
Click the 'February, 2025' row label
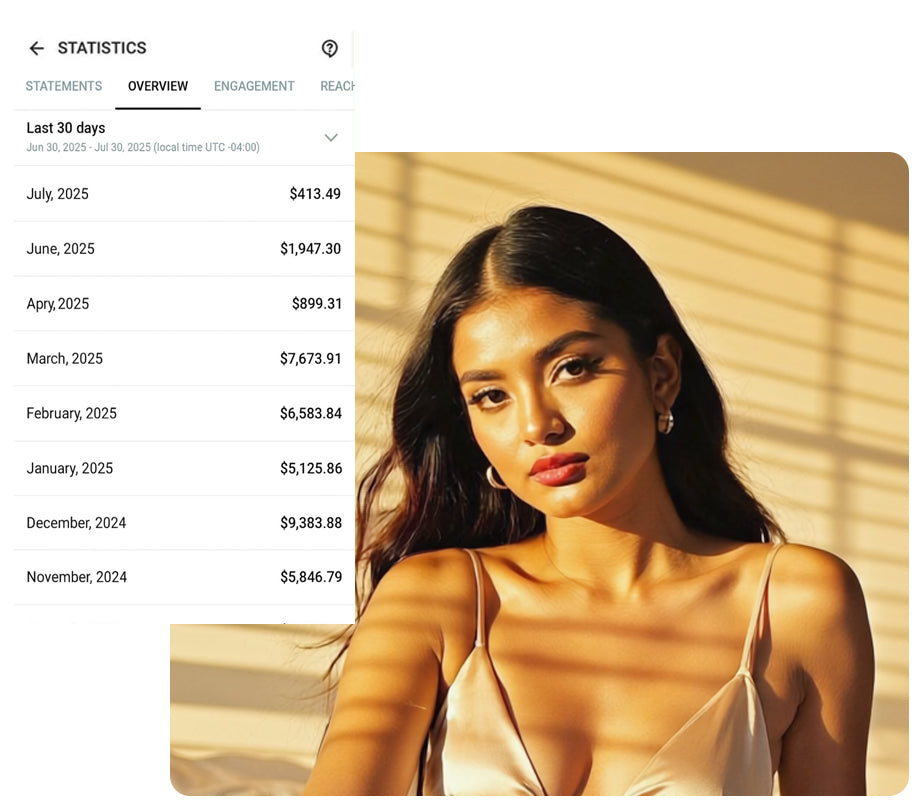click(72, 414)
